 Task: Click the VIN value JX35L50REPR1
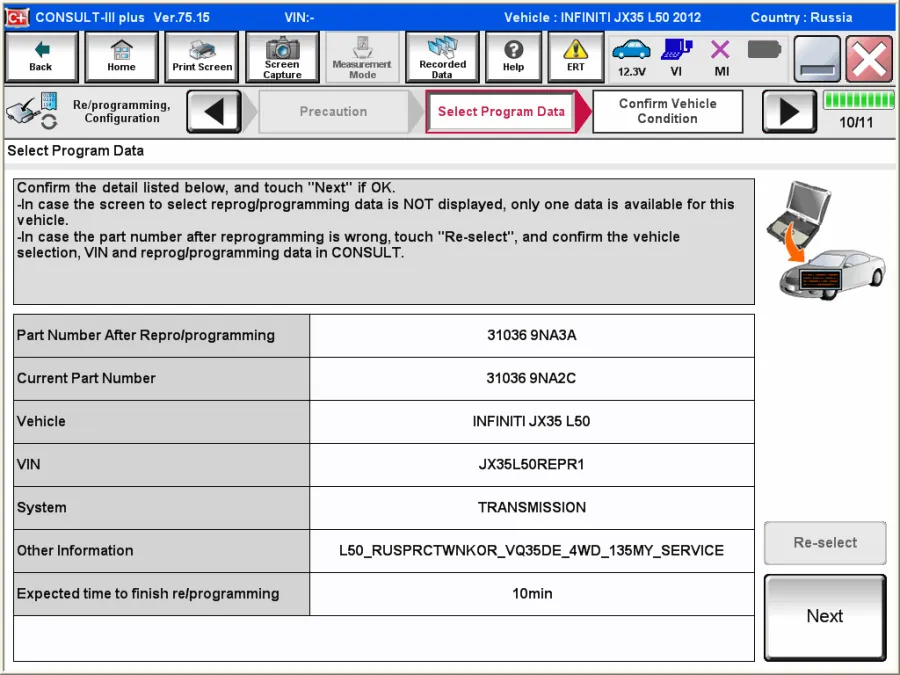[532, 464]
